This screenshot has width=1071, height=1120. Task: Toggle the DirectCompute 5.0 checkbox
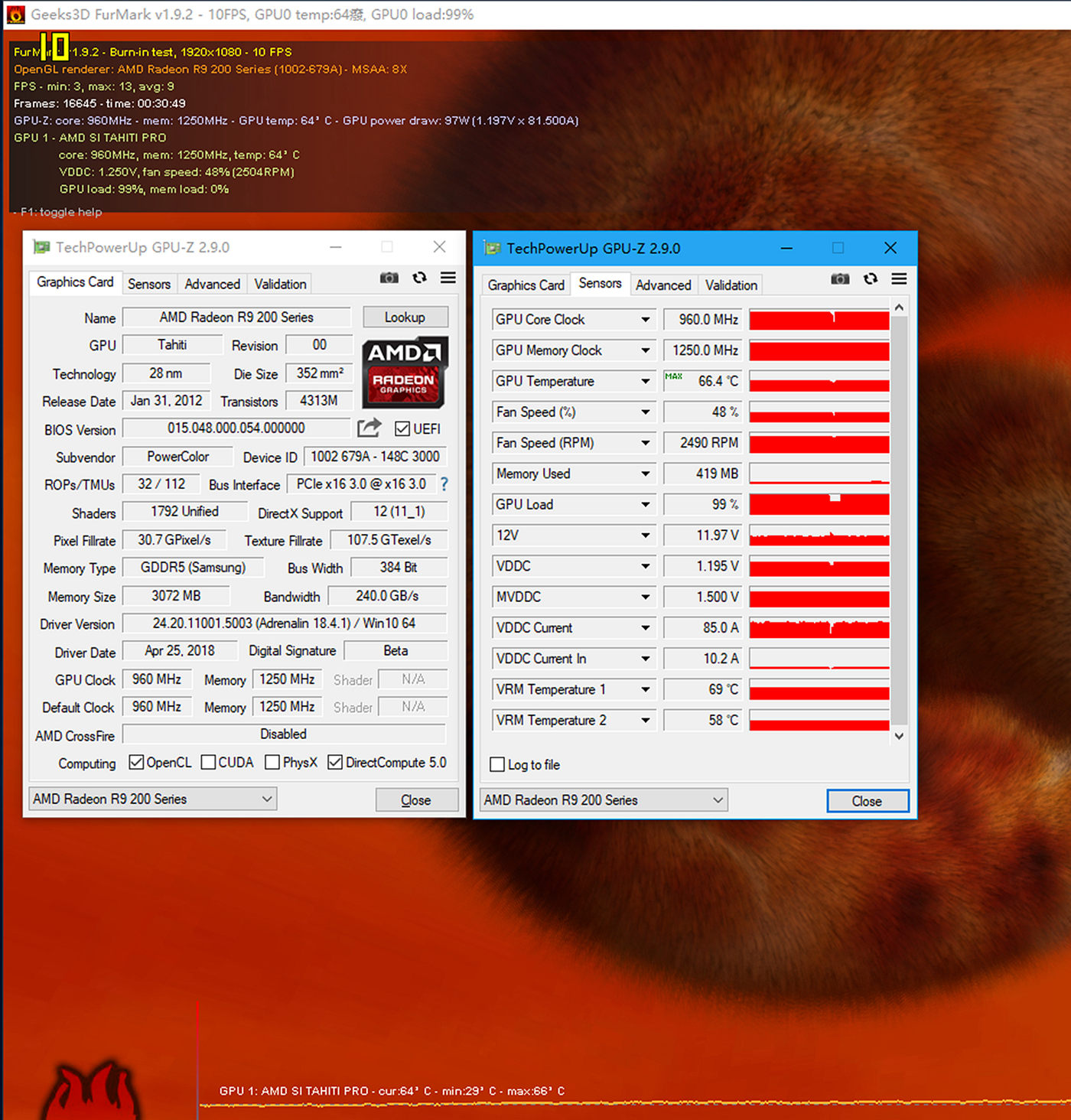click(x=335, y=763)
